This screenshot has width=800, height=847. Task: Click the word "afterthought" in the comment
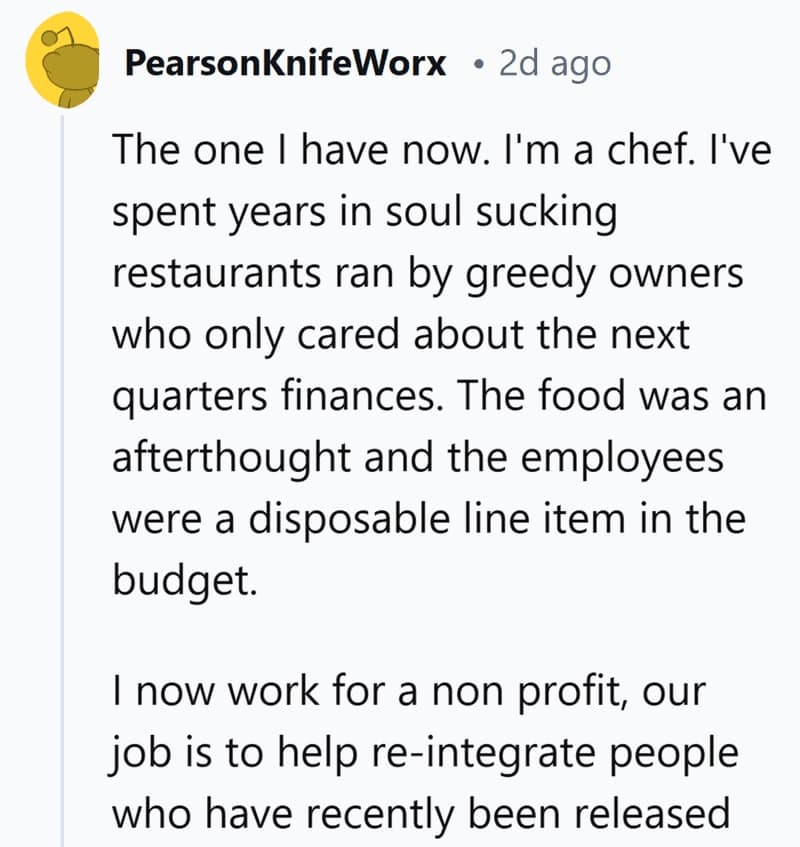point(233,458)
